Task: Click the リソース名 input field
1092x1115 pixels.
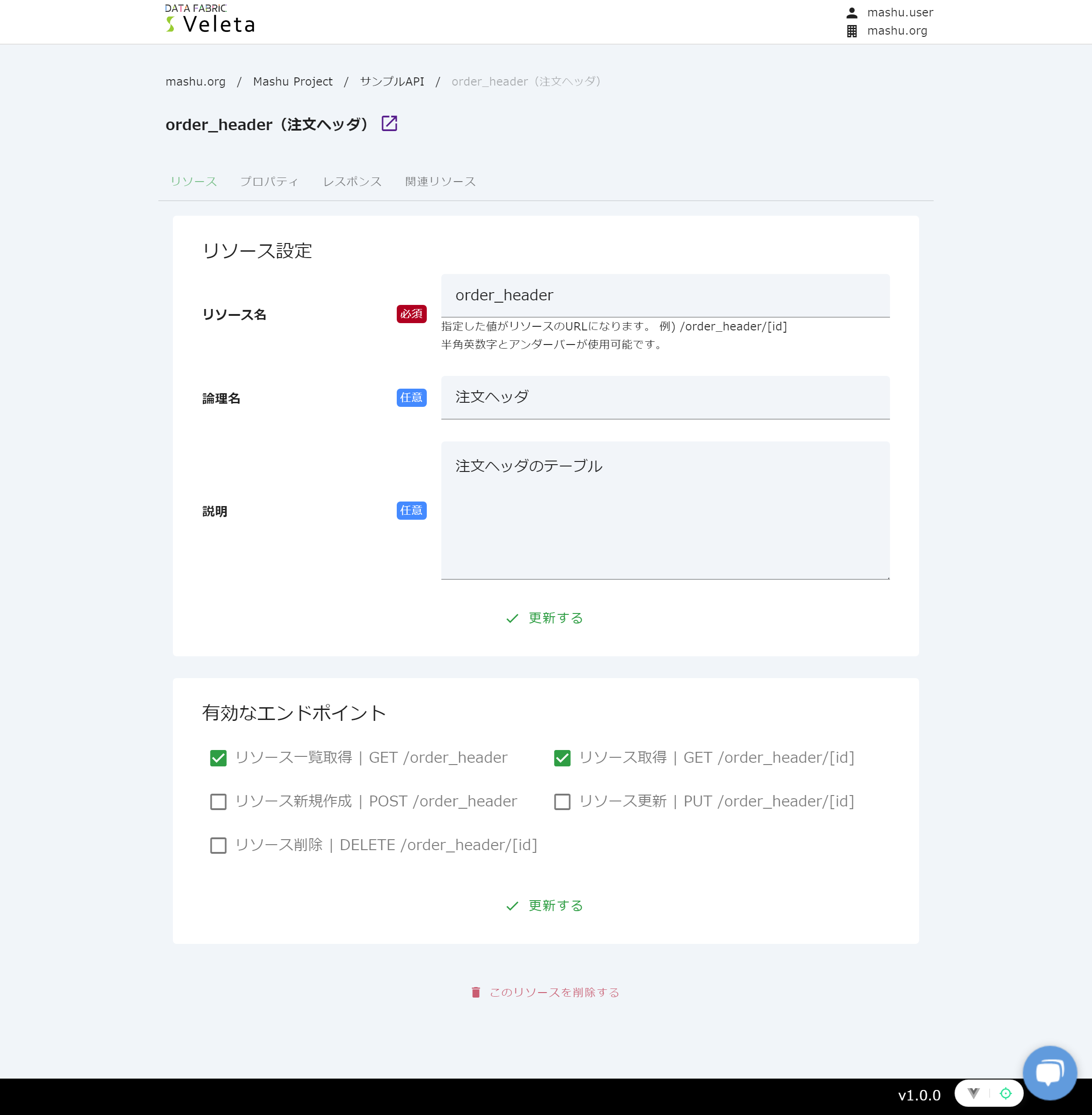Action: pos(665,295)
